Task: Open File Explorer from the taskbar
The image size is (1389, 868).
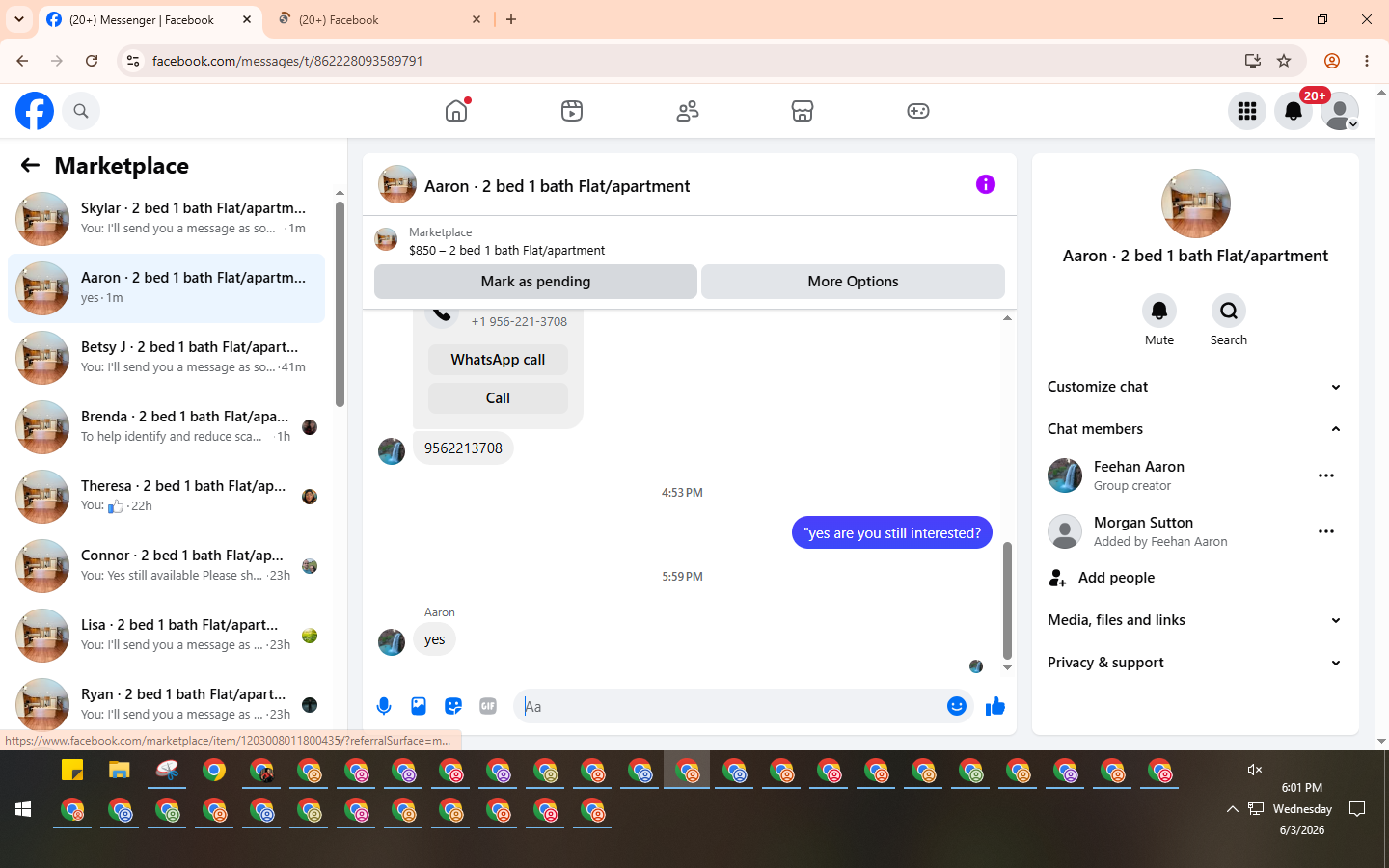Action: click(120, 771)
